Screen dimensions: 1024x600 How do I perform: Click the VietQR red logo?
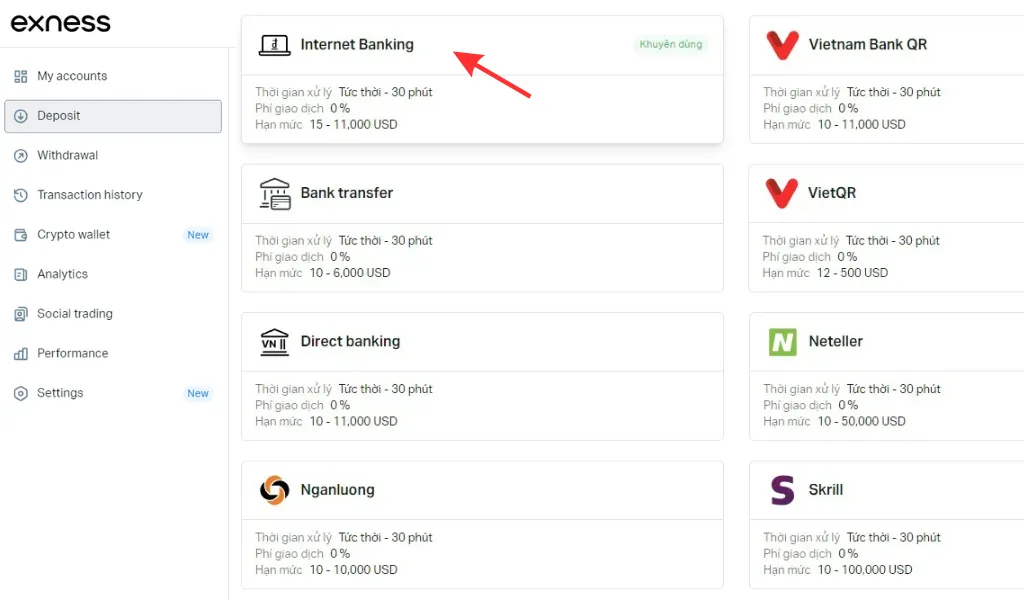pos(782,193)
